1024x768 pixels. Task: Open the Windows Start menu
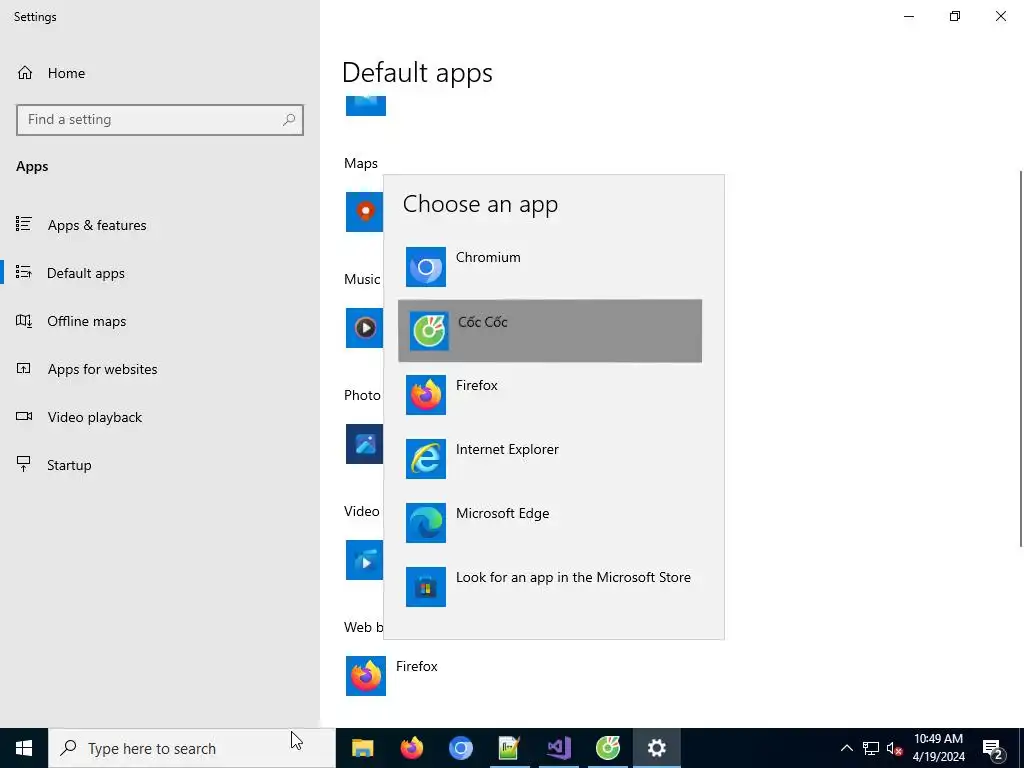[x=24, y=748]
